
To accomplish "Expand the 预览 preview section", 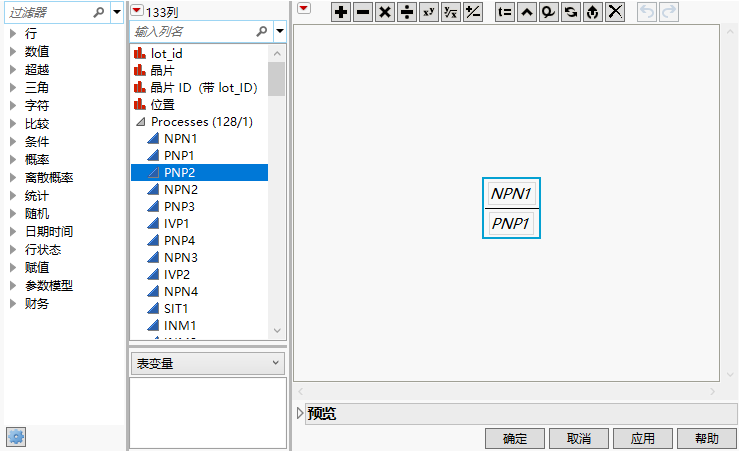I will pos(300,413).
